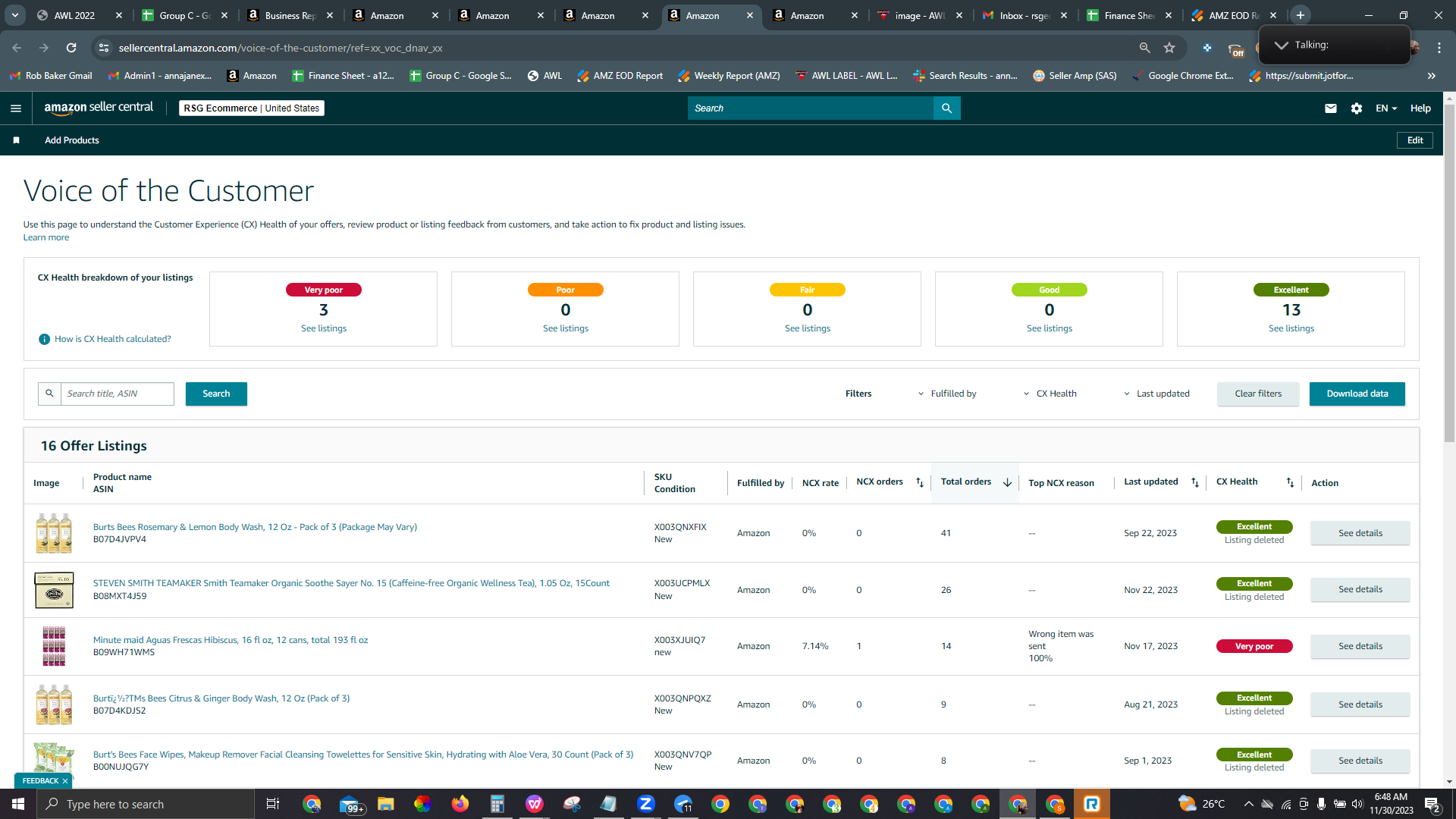
Task: Click See details for Minute maid Aguas Frescas
Action: tap(1360, 646)
